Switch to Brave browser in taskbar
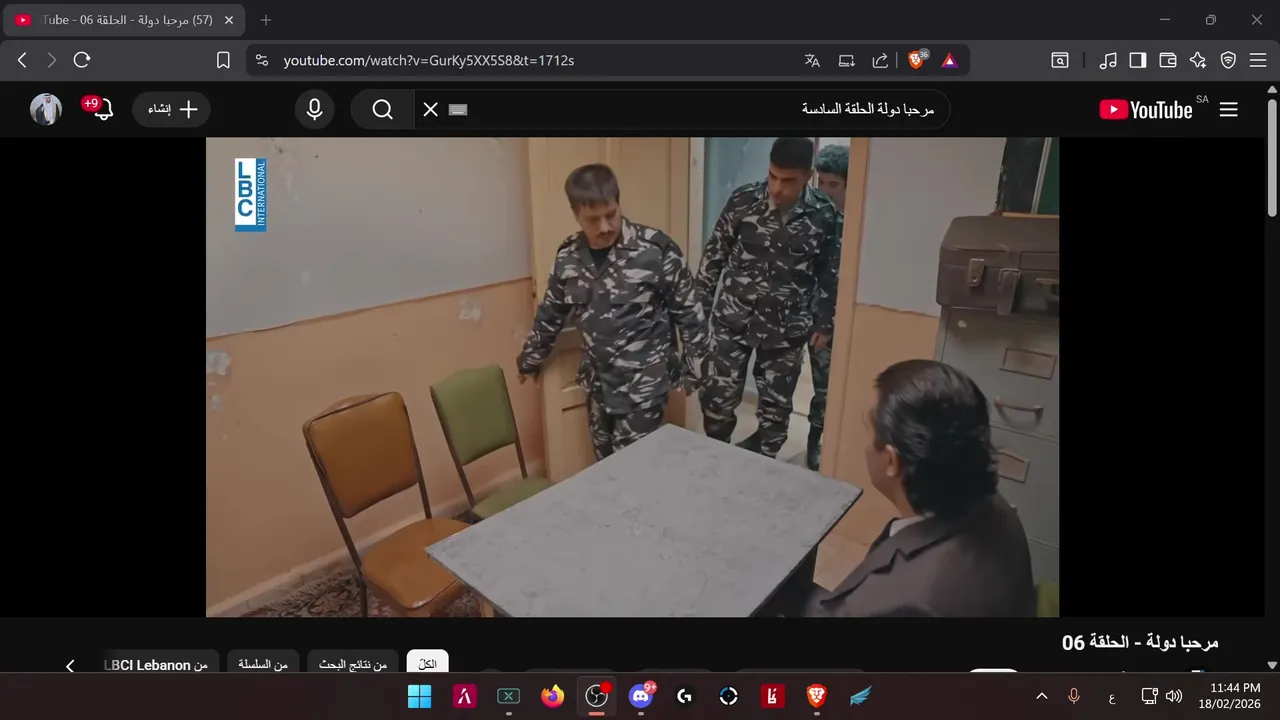 817,696
